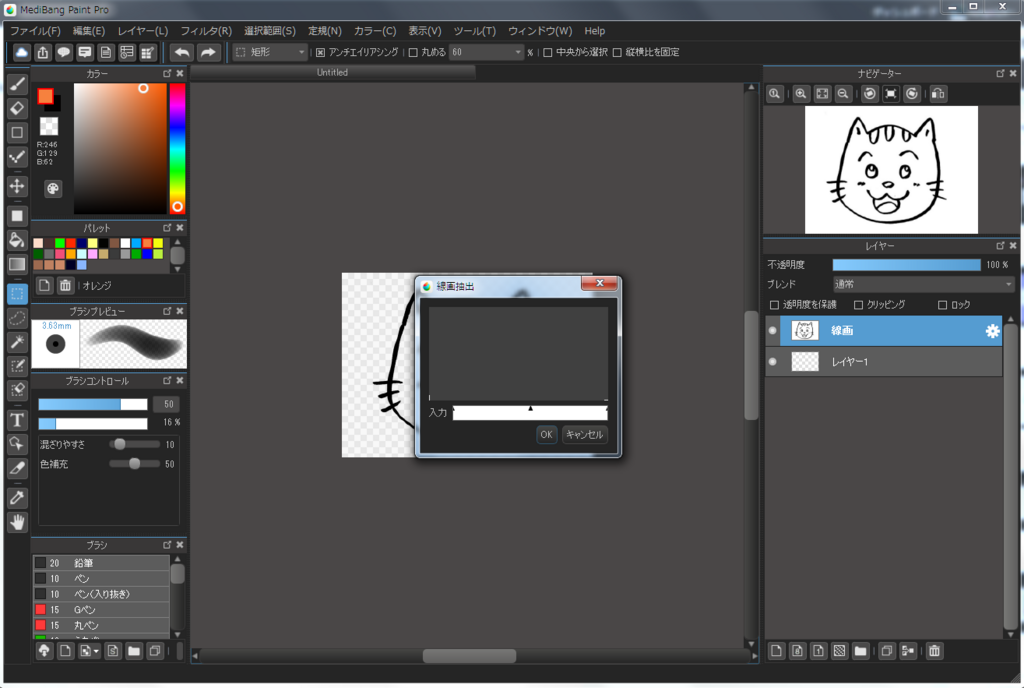The height and width of the screenshot is (688, 1024).
Task: Click the Redo arrow in toolbar
Action: coord(208,52)
